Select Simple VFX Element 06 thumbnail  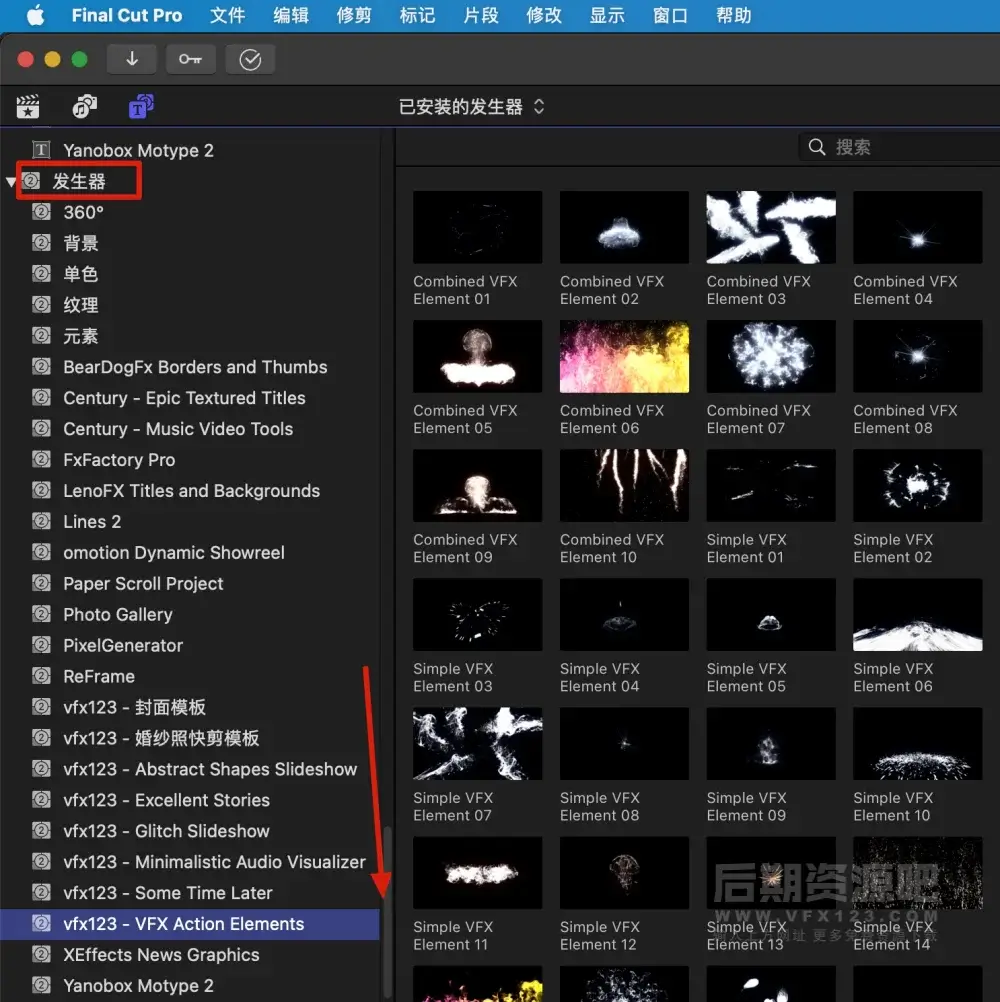click(918, 614)
